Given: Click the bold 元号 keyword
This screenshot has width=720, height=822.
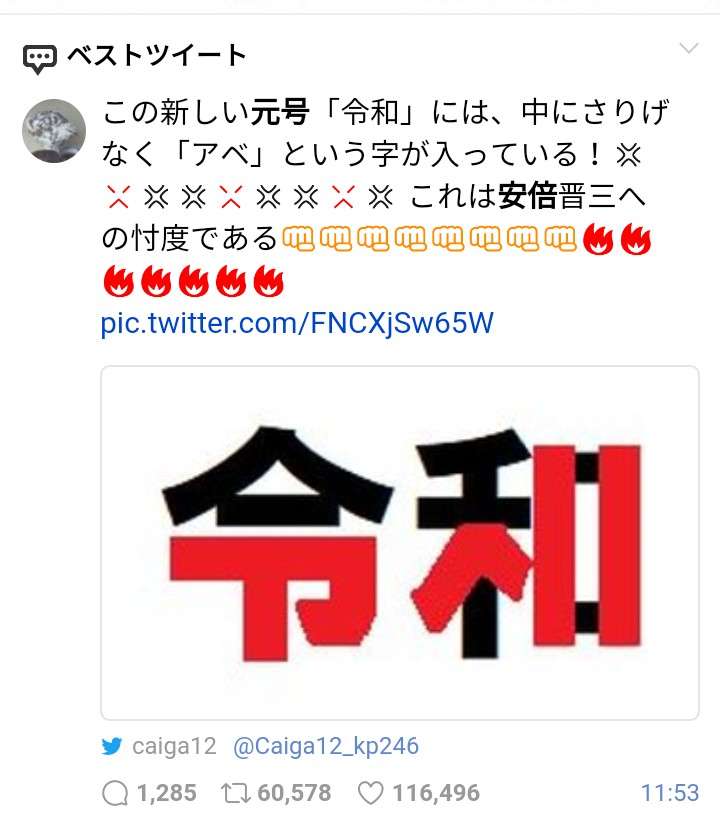Looking at the screenshot, I should click(x=280, y=112).
